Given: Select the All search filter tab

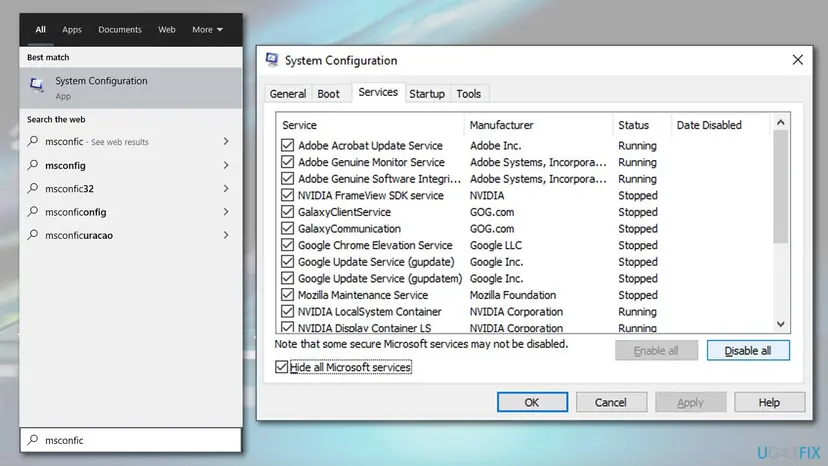Looking at the screenshot, I should (40, 30).
